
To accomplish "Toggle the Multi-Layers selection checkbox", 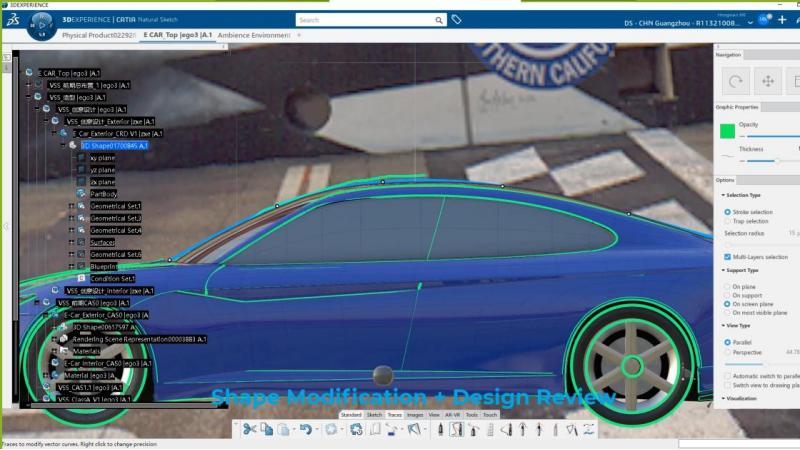I will click(x=727, y=257).
